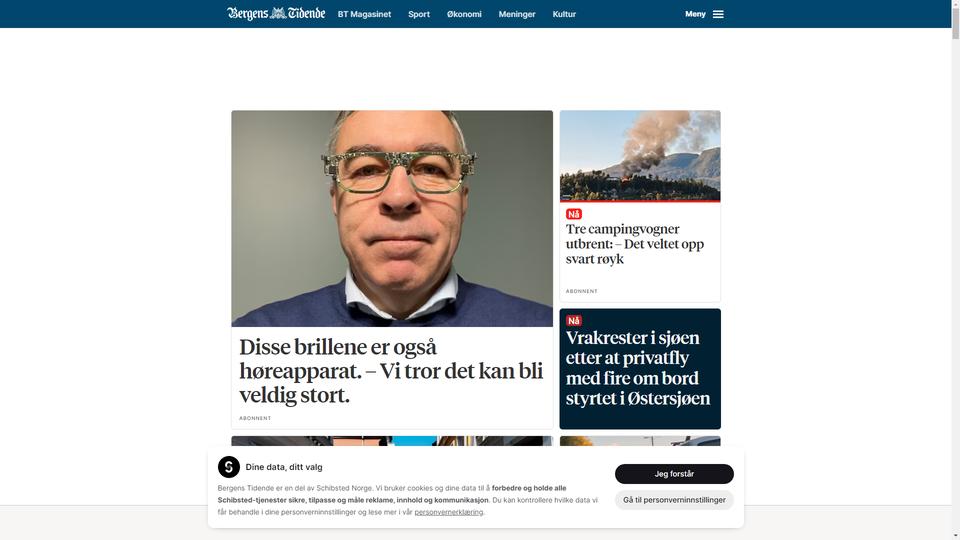Open the Økonomi section
This screenshot has height=540, width=960.
464,14
